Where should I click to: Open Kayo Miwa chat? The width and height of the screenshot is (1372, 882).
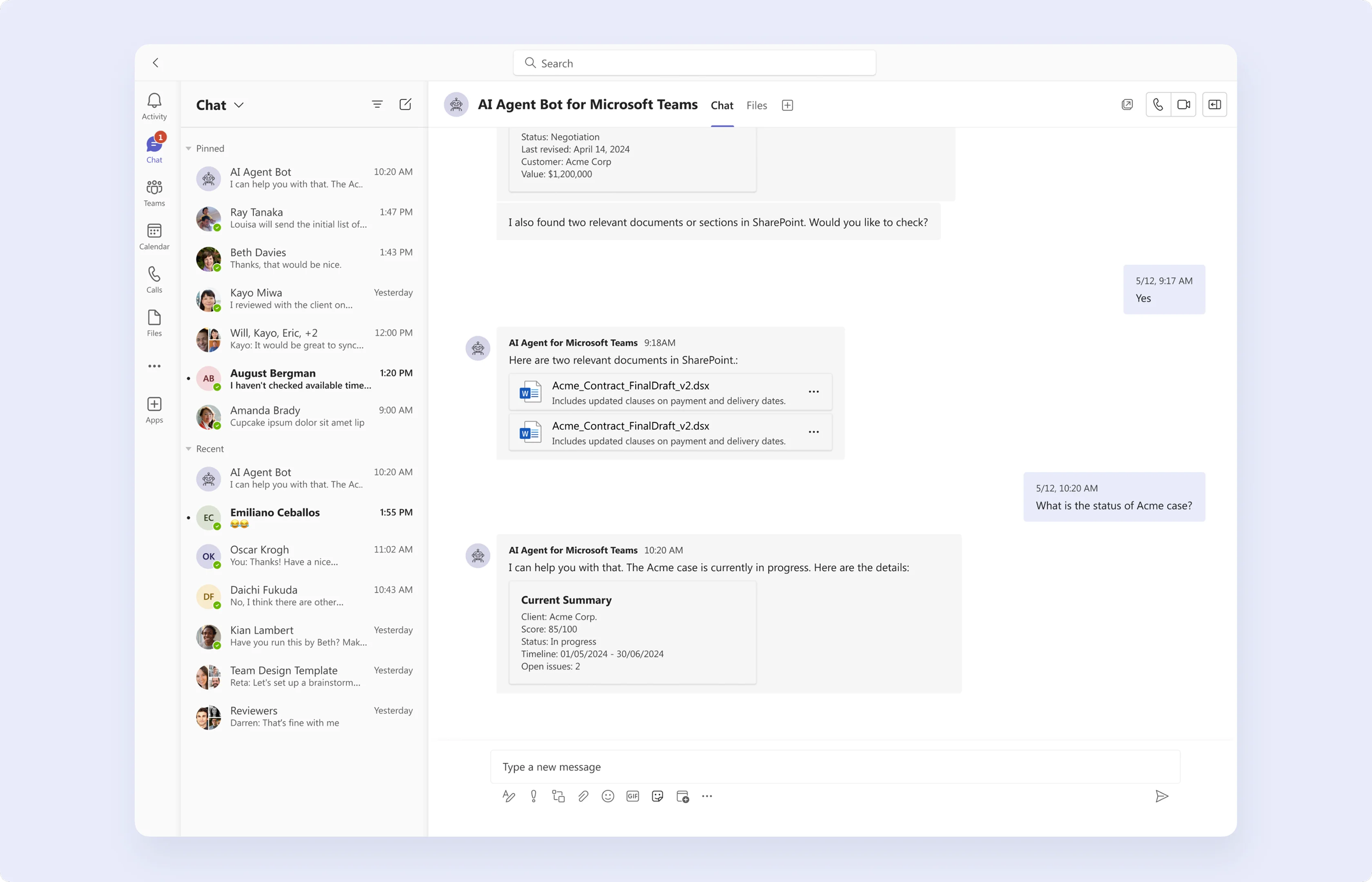coord(304,298)
